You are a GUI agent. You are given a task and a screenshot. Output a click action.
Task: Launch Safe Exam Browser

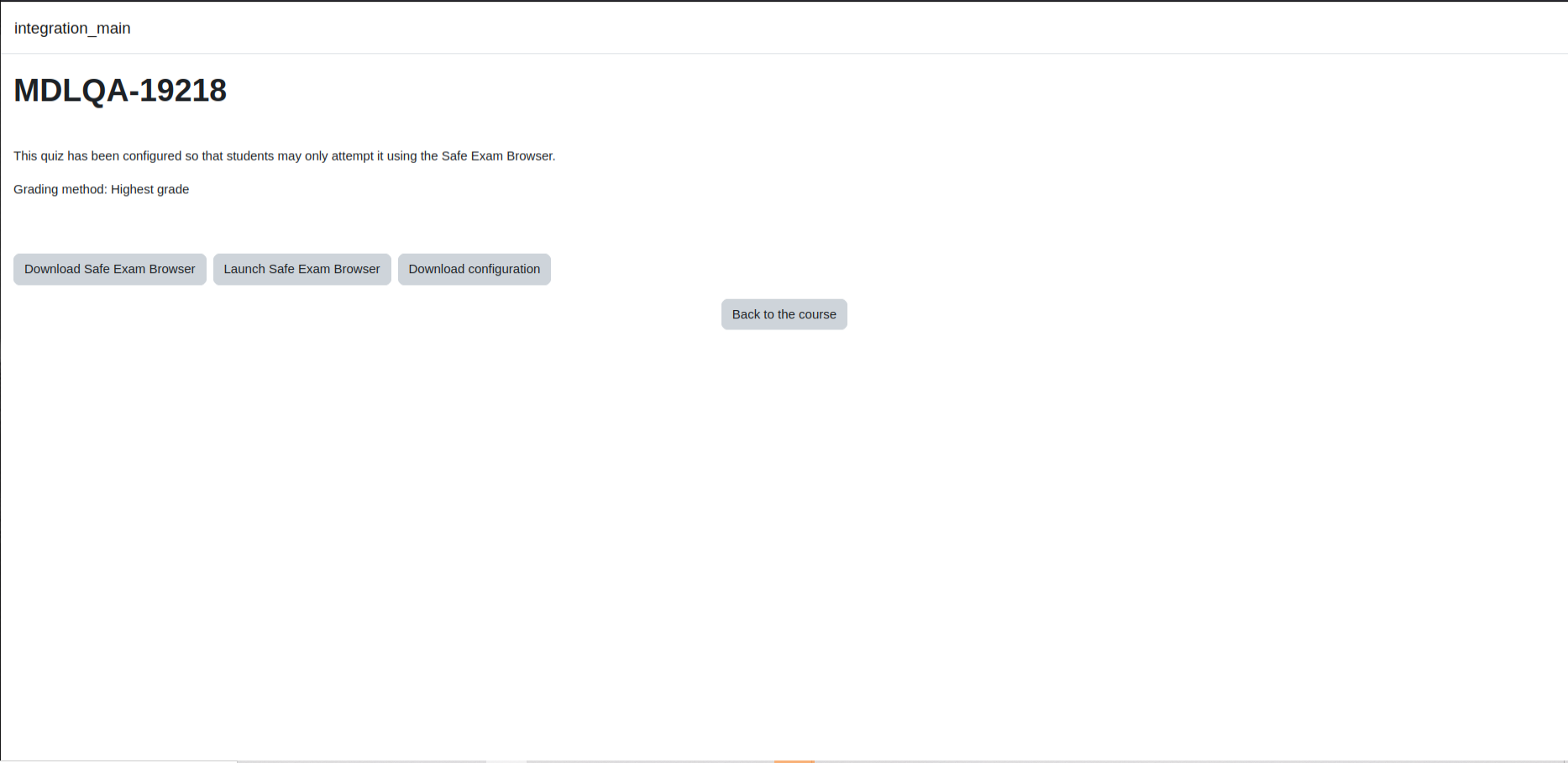302,269
